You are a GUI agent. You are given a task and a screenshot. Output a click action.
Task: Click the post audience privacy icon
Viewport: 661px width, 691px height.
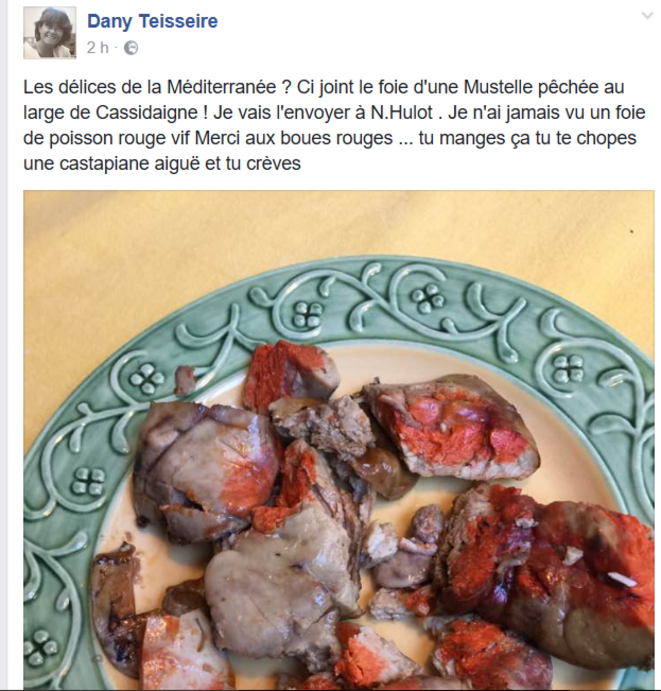(131, 48)
